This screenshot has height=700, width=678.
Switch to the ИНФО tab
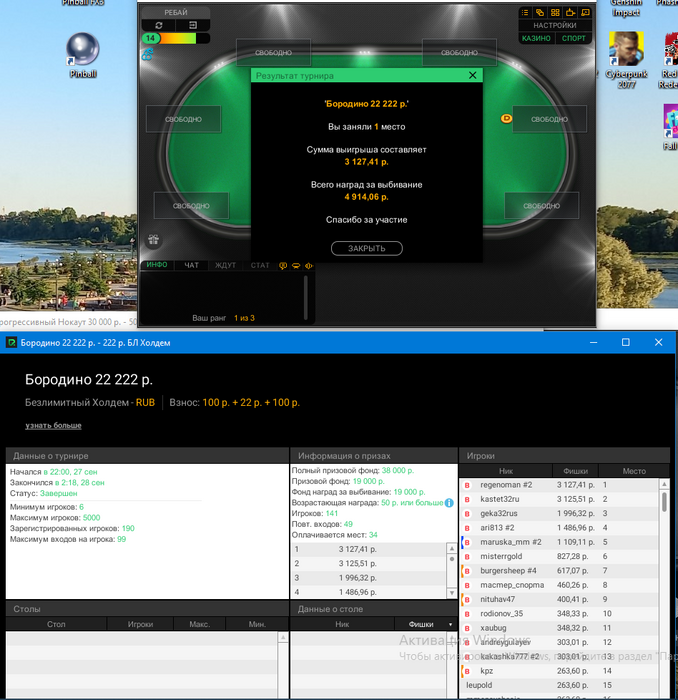click(x=157, y=265)
